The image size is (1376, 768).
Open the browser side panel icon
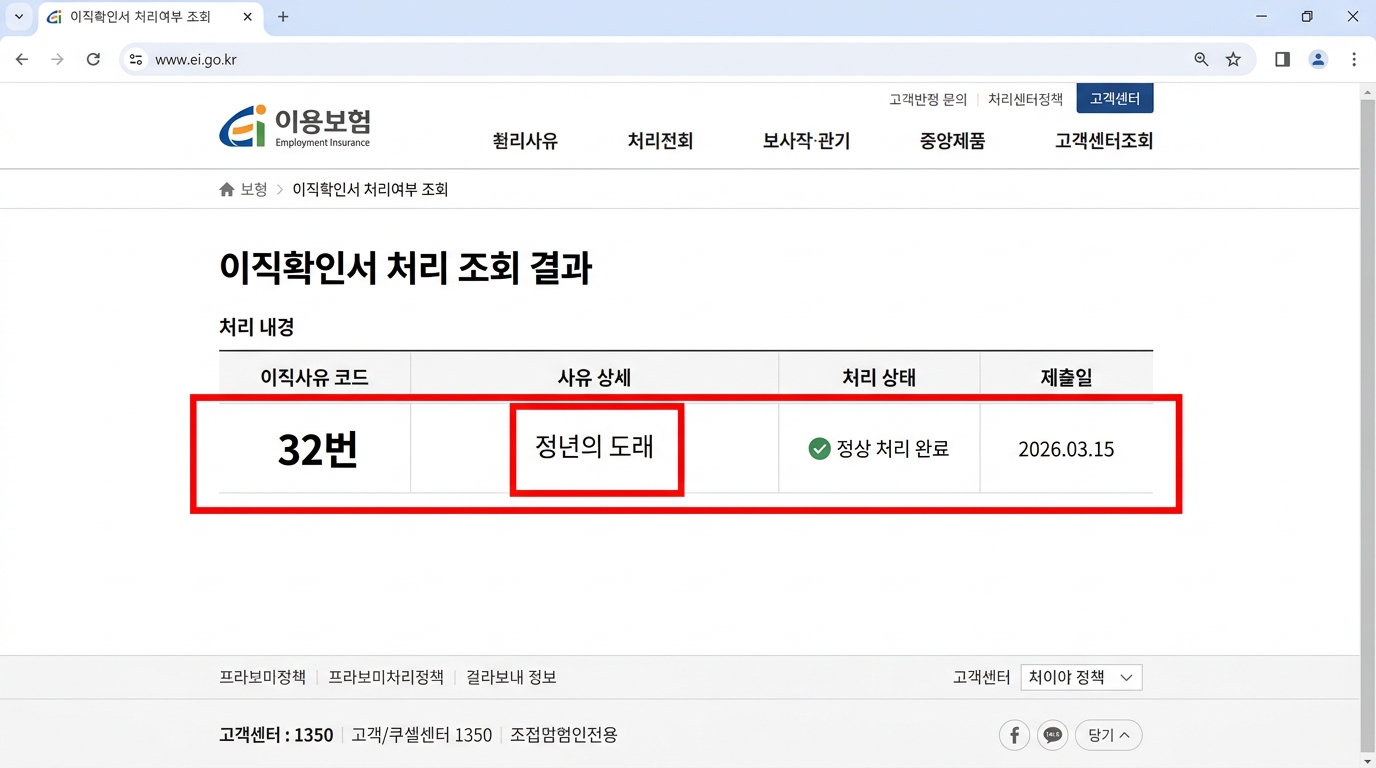click(x=1281, y=59)
